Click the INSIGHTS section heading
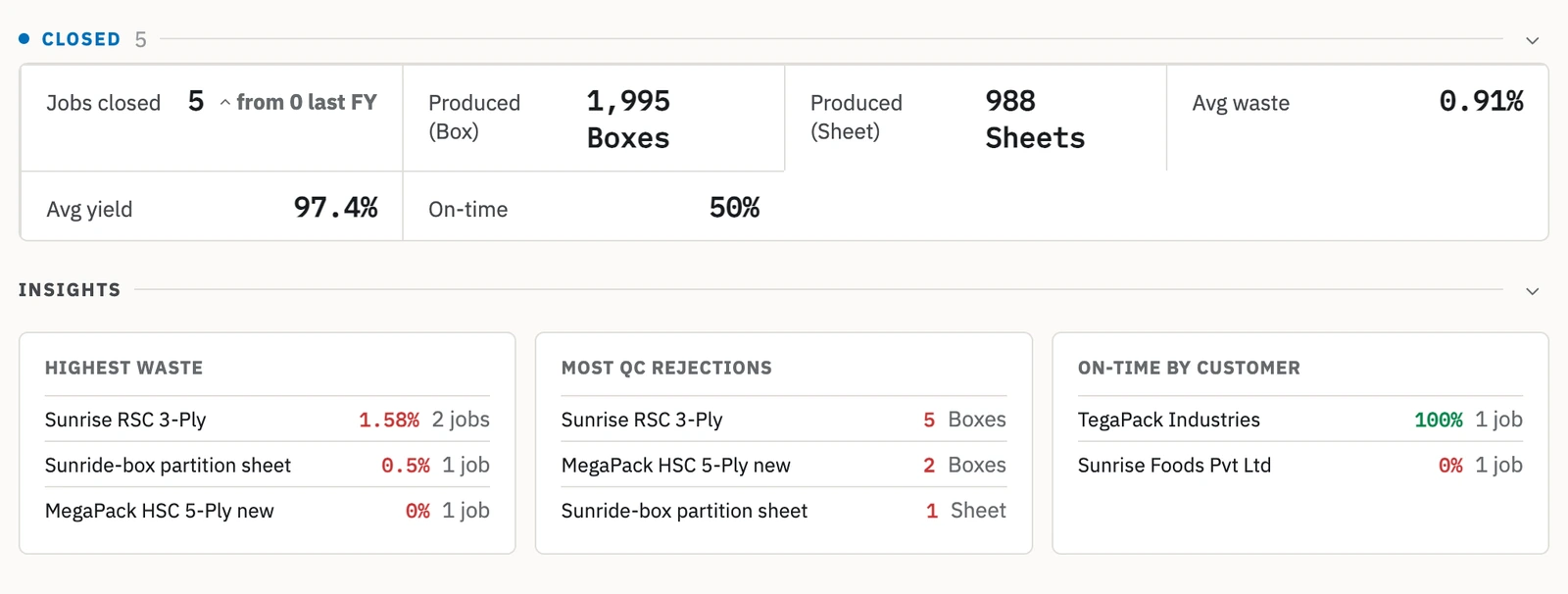 (70, 290)
